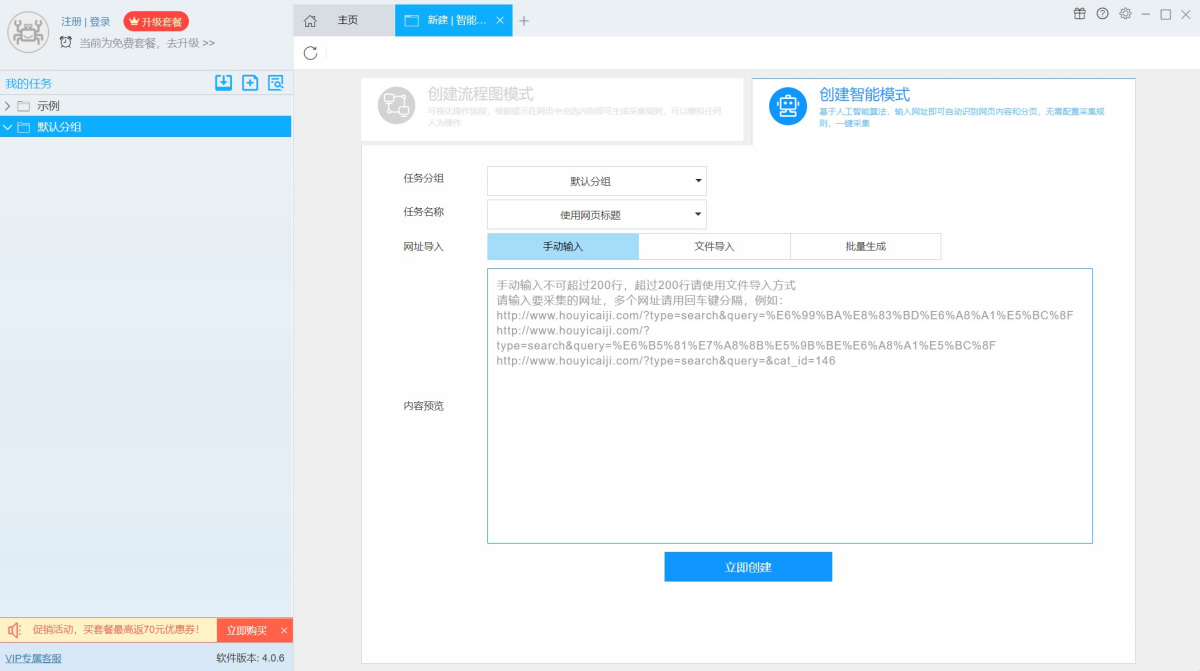Switch to the 文件导入 tab
Screen dimensions: 1200x671
pyautogui.click(x=714, y=246)
